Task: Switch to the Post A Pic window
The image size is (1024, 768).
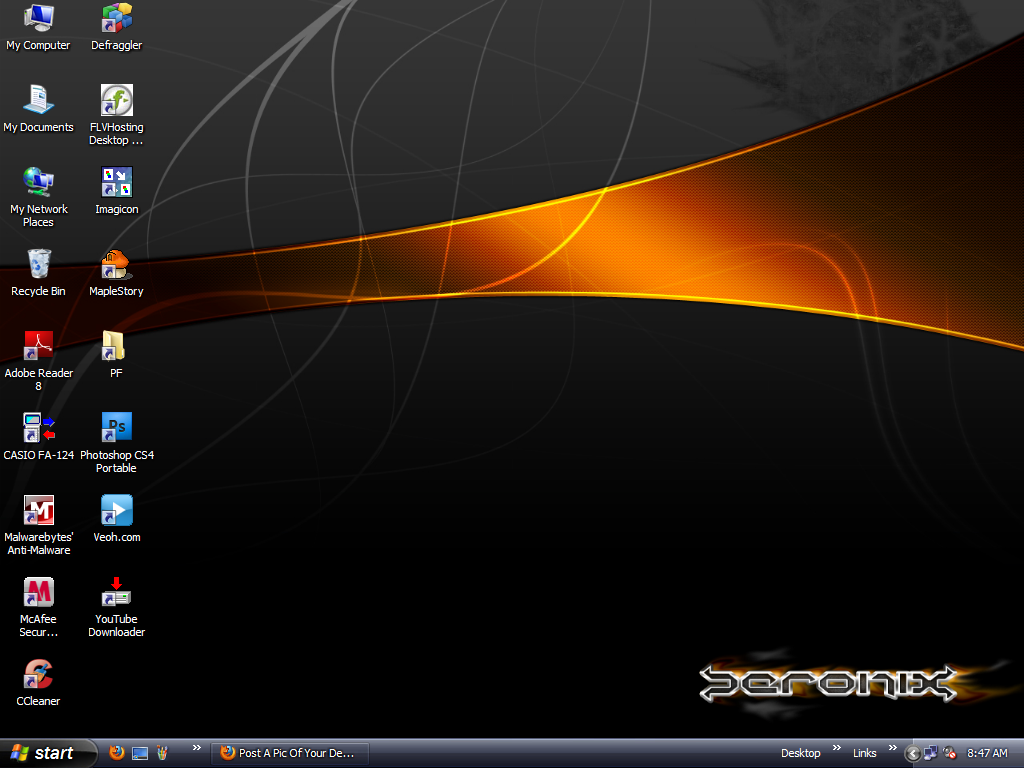Action: (289, 752)
